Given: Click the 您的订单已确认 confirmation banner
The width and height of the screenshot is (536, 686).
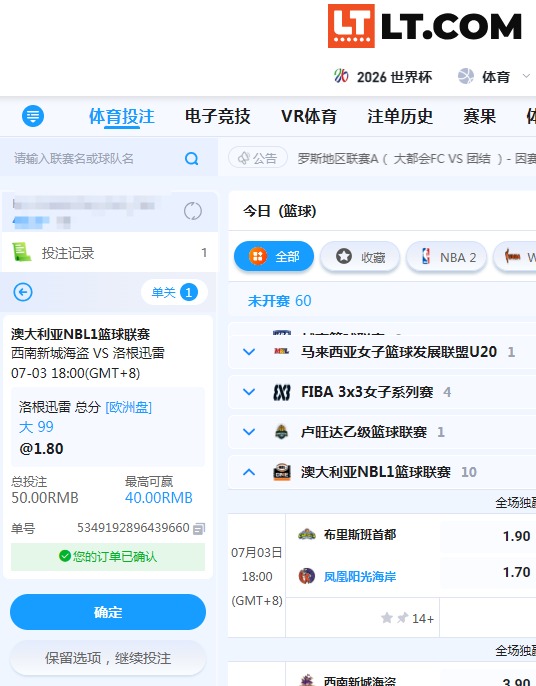Looking at the screenshot, I should 108,556.
